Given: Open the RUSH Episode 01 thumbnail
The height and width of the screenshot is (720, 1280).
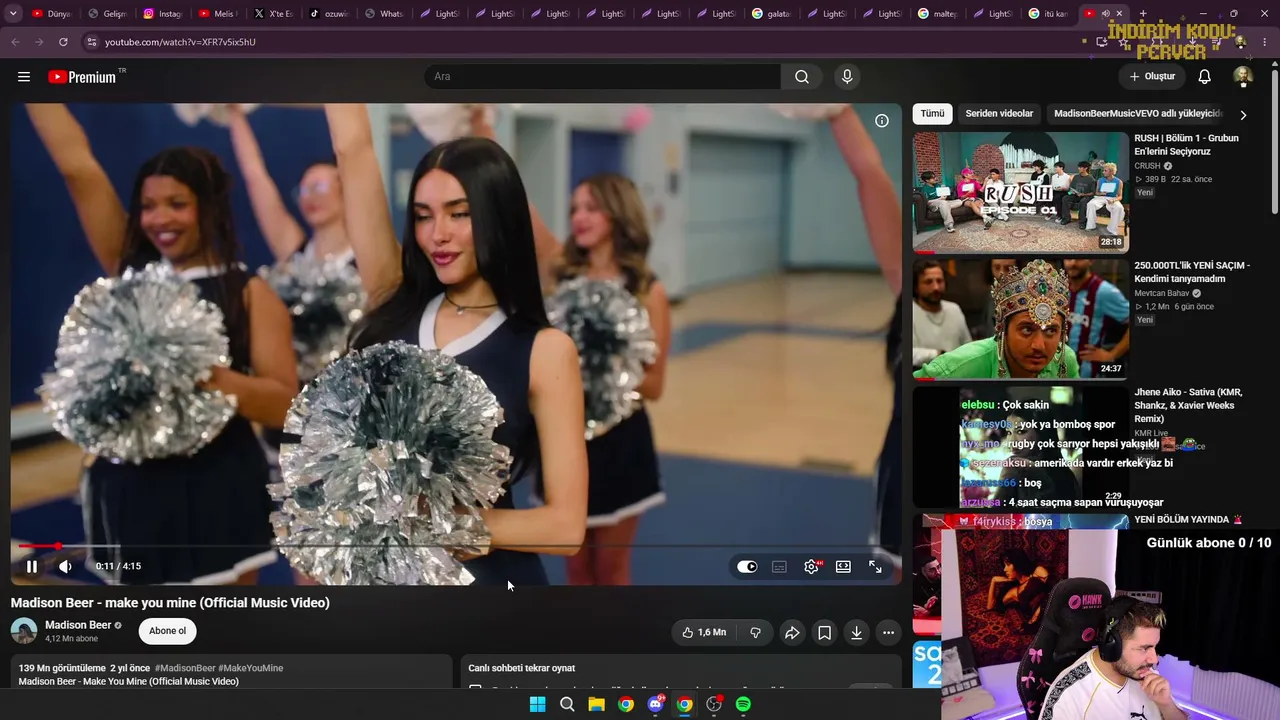Looking at the screenshot, I should click(1020, 192).
